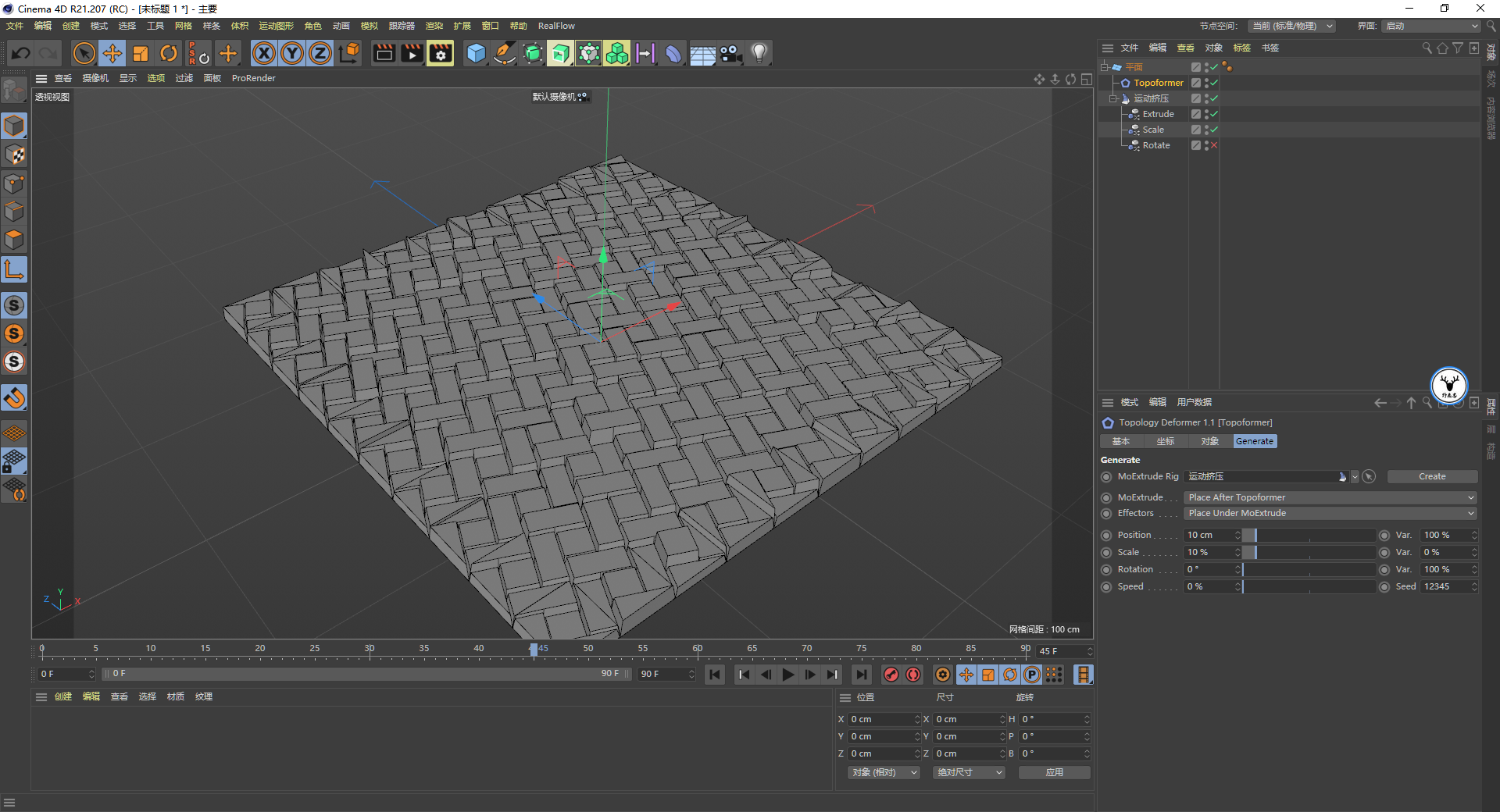Activate the Scale tool icon
This screenshot has width=1500, height=812.
click(141, 53)
